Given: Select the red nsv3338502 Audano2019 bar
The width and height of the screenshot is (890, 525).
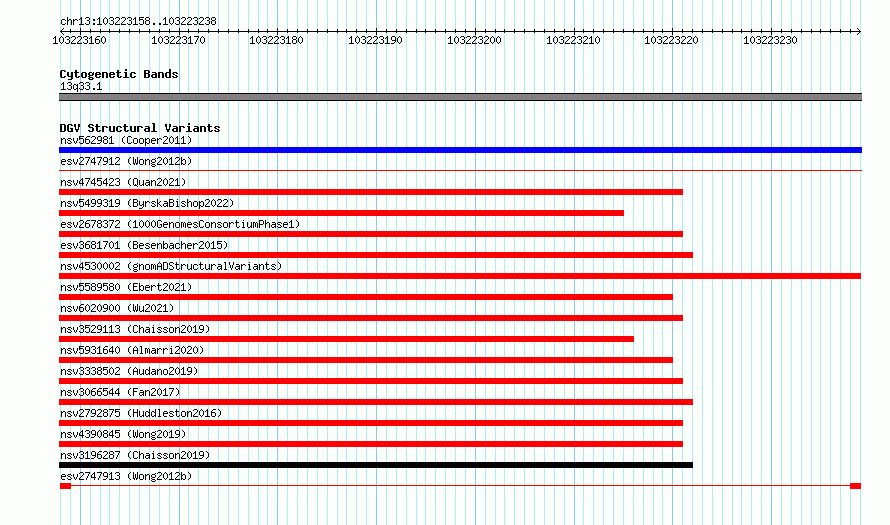Looking at the screenshot, I should (x=371, y=381).
